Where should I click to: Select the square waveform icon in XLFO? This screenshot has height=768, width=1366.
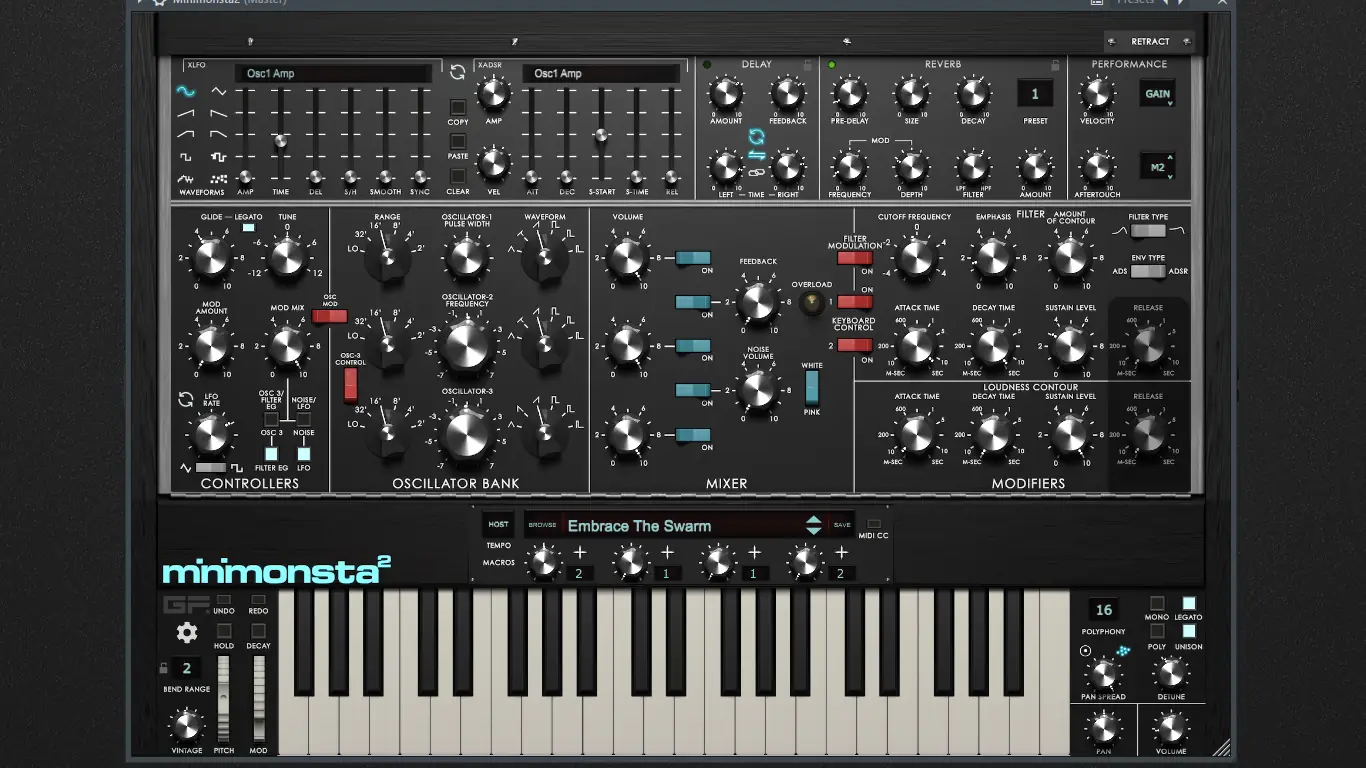click(x=186, y=157)
